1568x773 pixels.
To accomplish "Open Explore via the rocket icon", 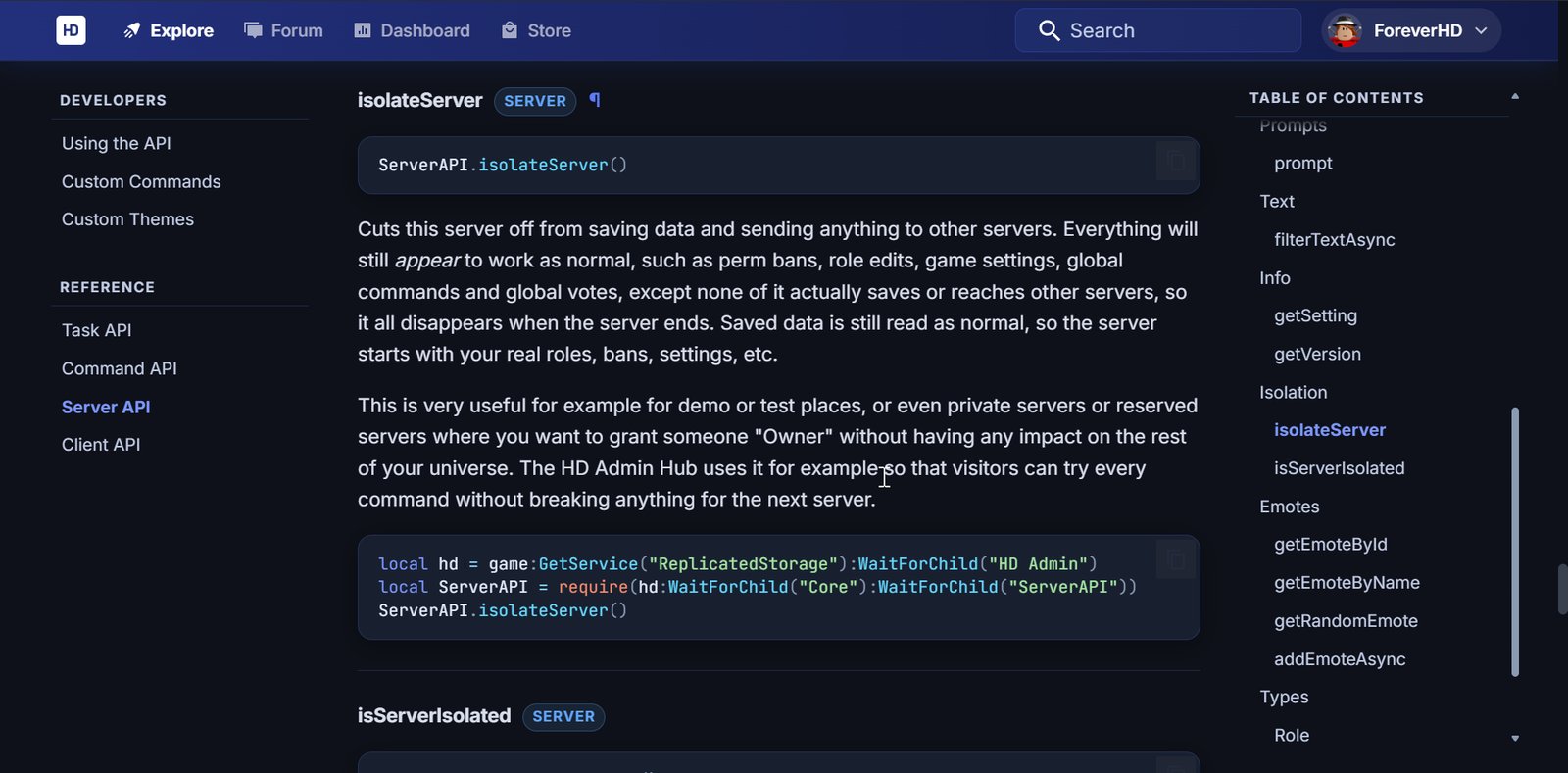I will tap(132, 30).
